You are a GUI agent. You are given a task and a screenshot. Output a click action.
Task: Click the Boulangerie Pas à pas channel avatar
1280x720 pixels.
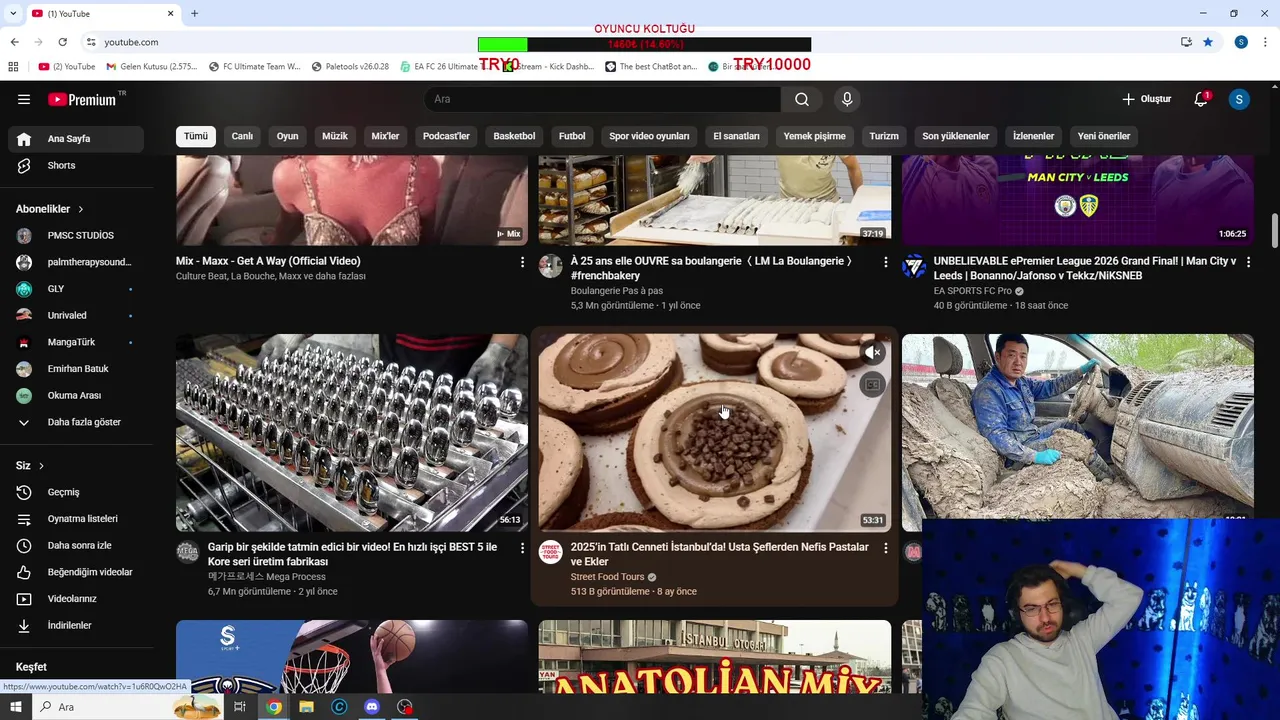pyautogui.click(x=551, y=266)
